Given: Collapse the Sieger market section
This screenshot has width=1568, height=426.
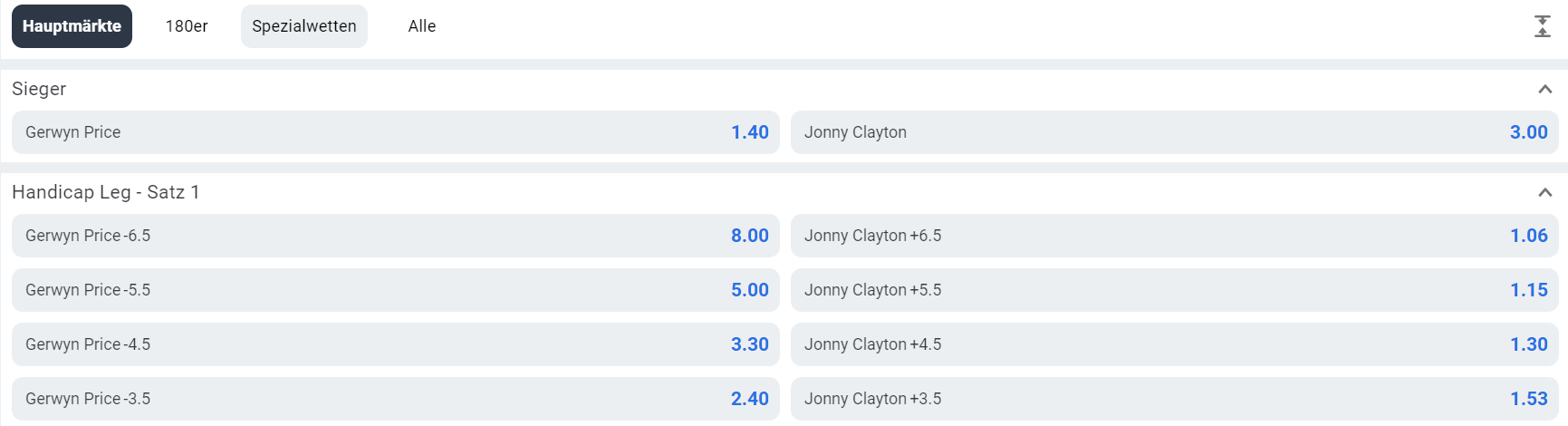Looking at the screenshot, I should point(1545,89).
